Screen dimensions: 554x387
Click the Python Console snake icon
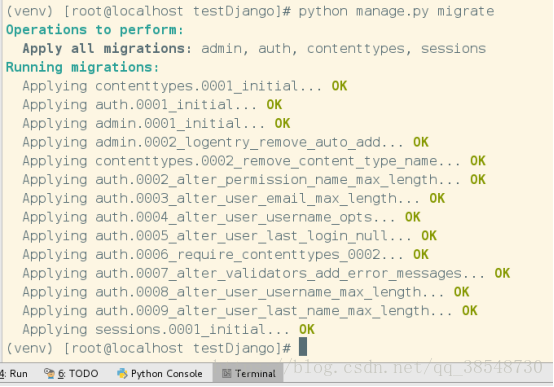click(122, 373)
